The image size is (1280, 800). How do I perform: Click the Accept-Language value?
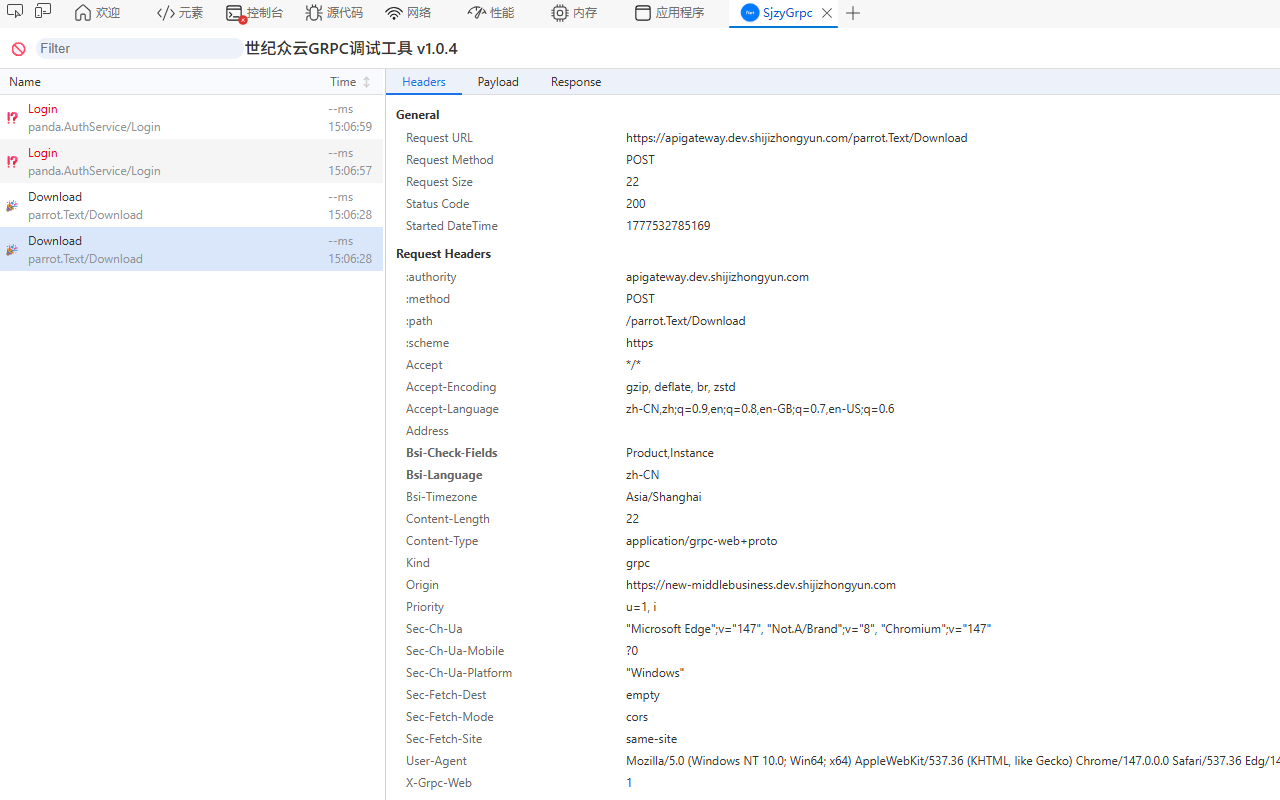point(760,409)
